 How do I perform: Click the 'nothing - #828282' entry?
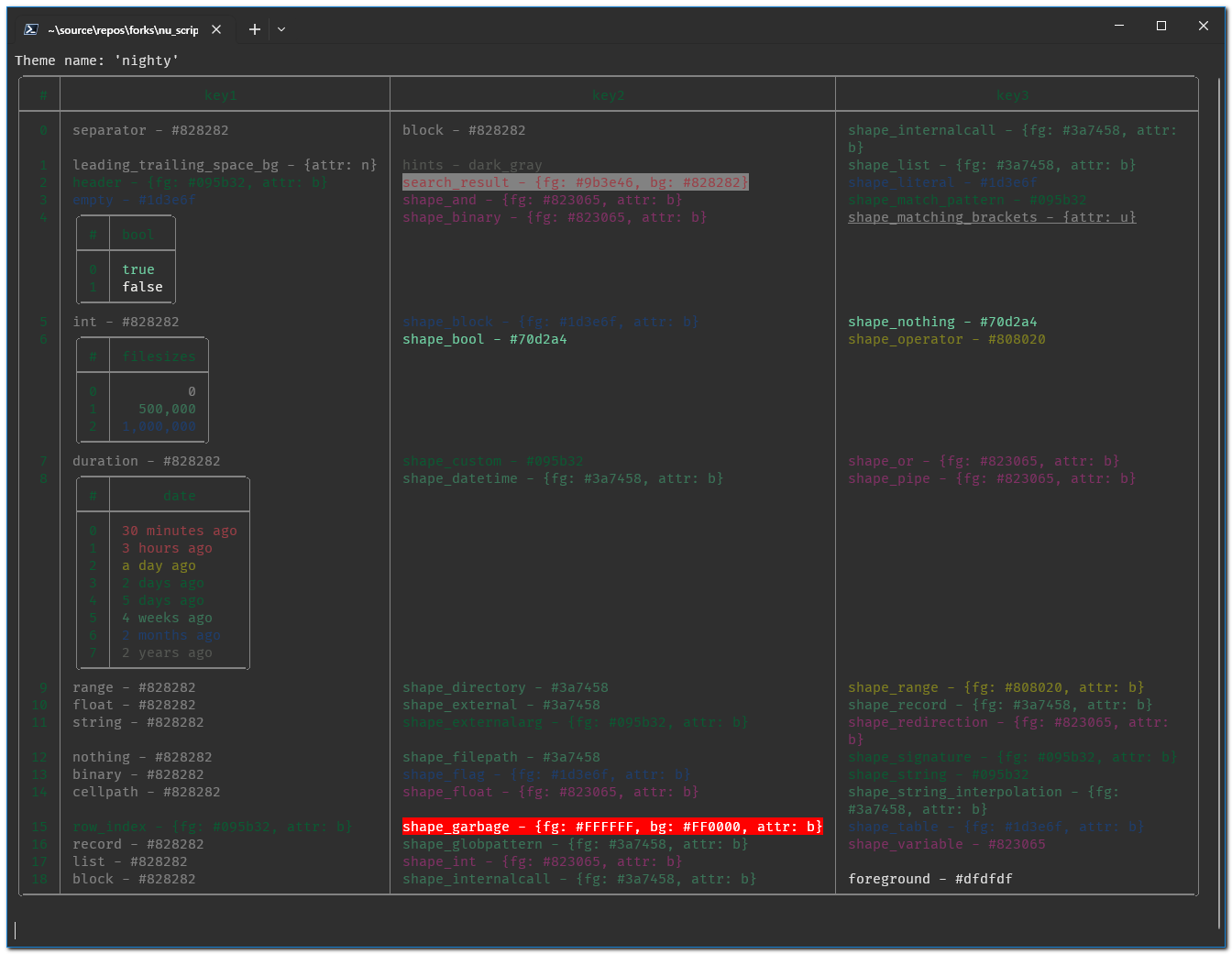point(142,757)
